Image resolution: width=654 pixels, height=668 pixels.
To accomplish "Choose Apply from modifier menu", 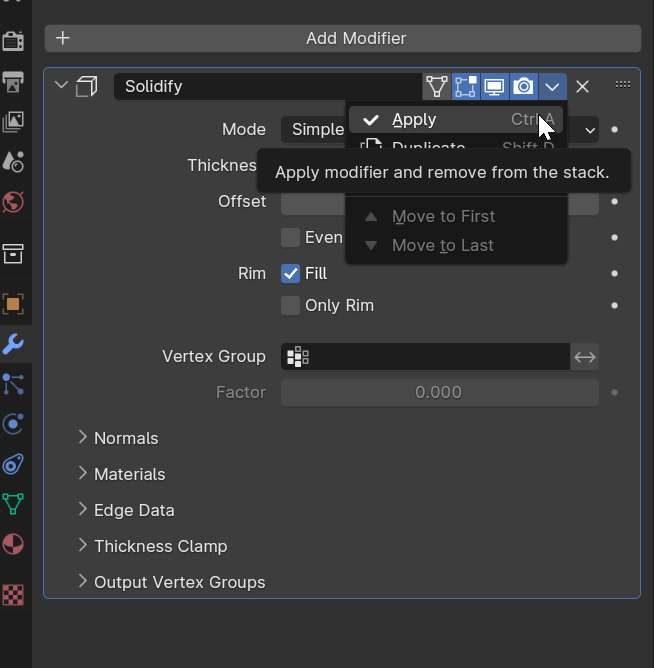I will [456, 120].
